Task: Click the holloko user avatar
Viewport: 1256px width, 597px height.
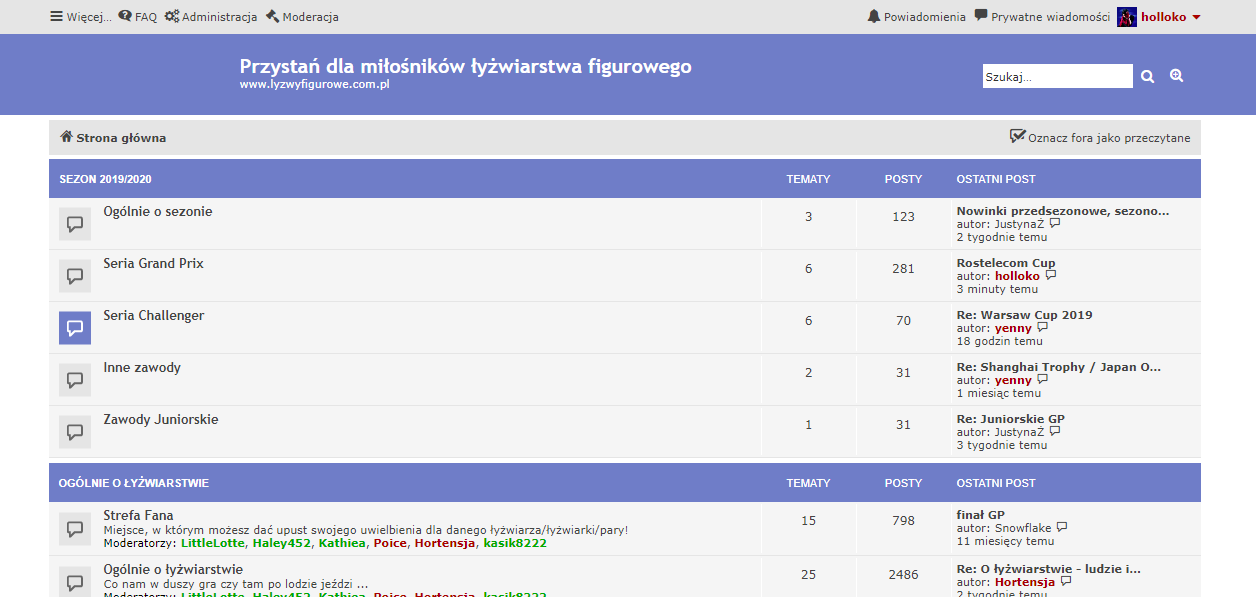Action: (x=1127, y=17)
